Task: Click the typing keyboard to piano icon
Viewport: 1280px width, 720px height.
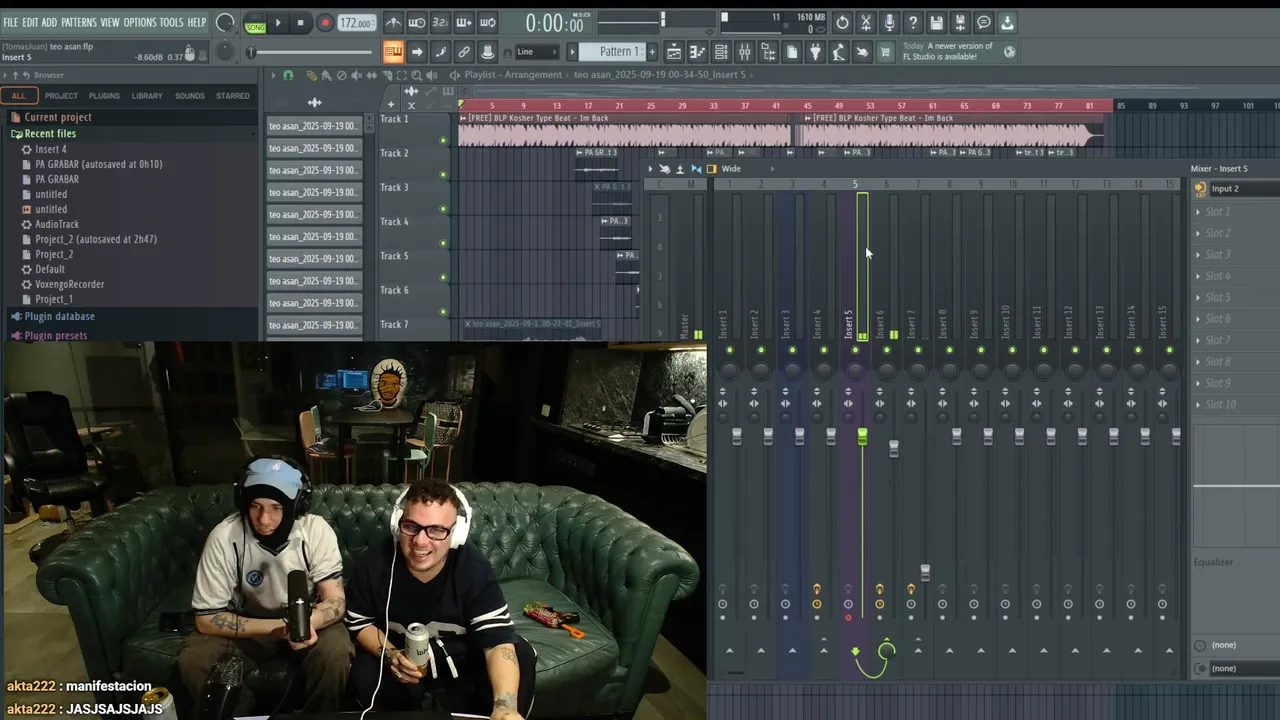Action: [x=394, y=52]
